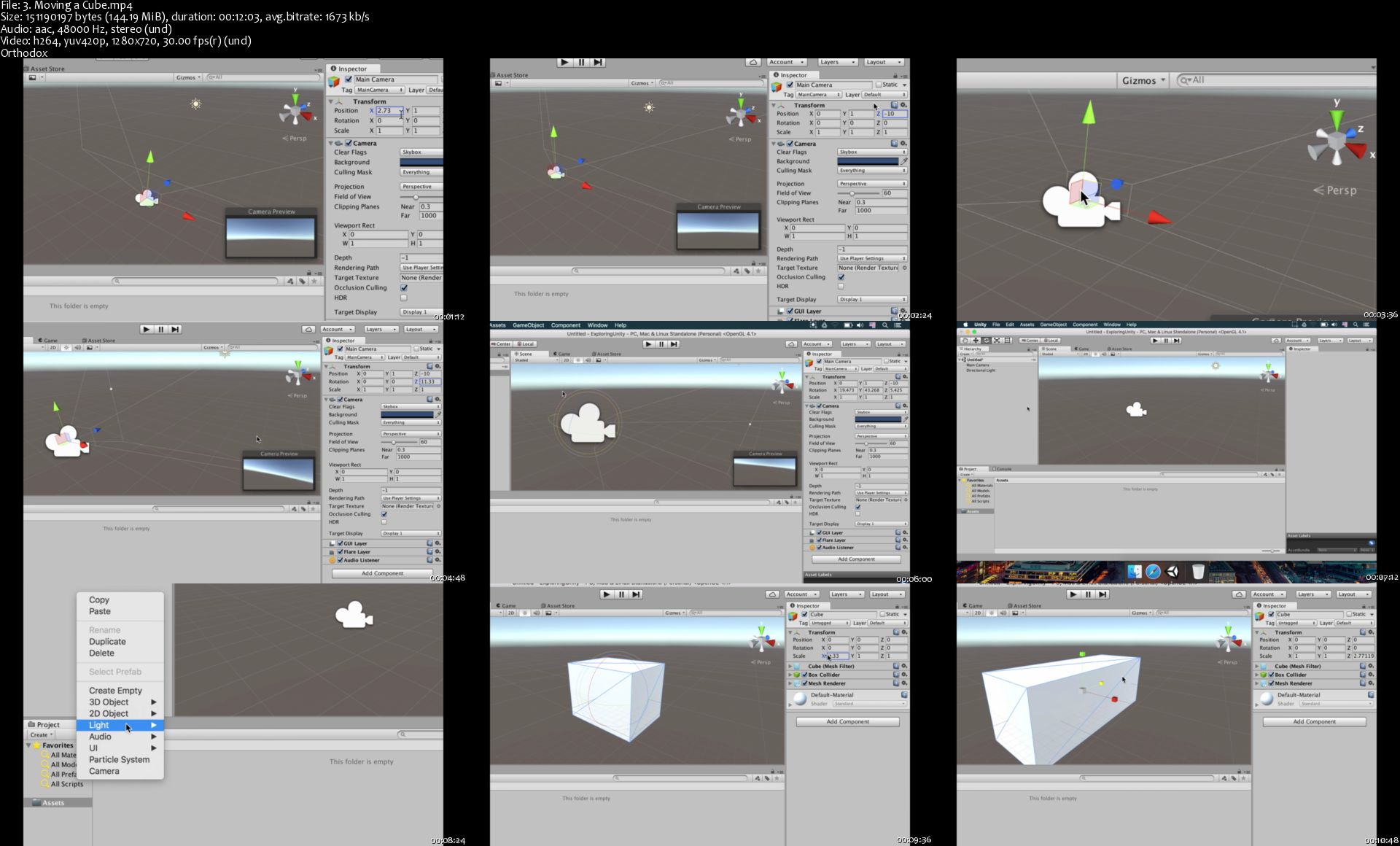Click the Persp label in the 00:03:36 frame
The width and height of the screenshot is (1400, 846).
1335,190
